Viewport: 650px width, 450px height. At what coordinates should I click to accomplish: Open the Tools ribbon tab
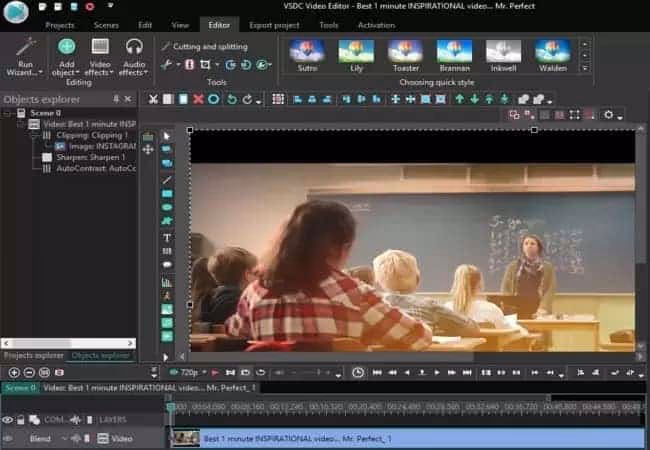tap(329, 25)
